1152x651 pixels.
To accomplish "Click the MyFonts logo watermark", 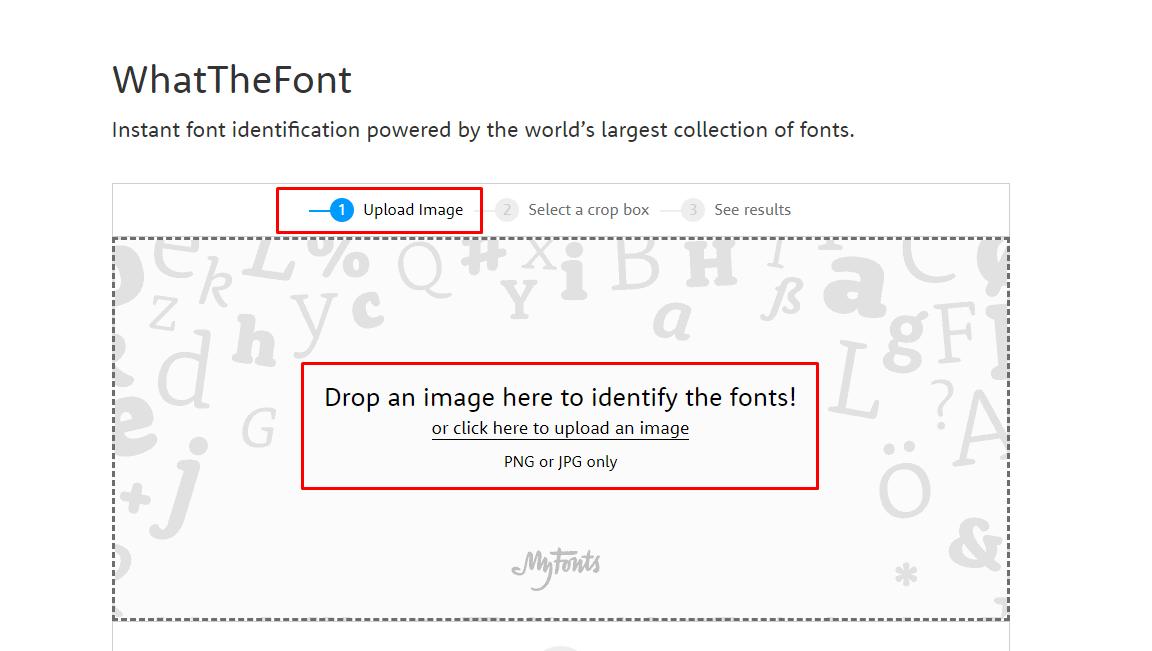I will 557,563.
